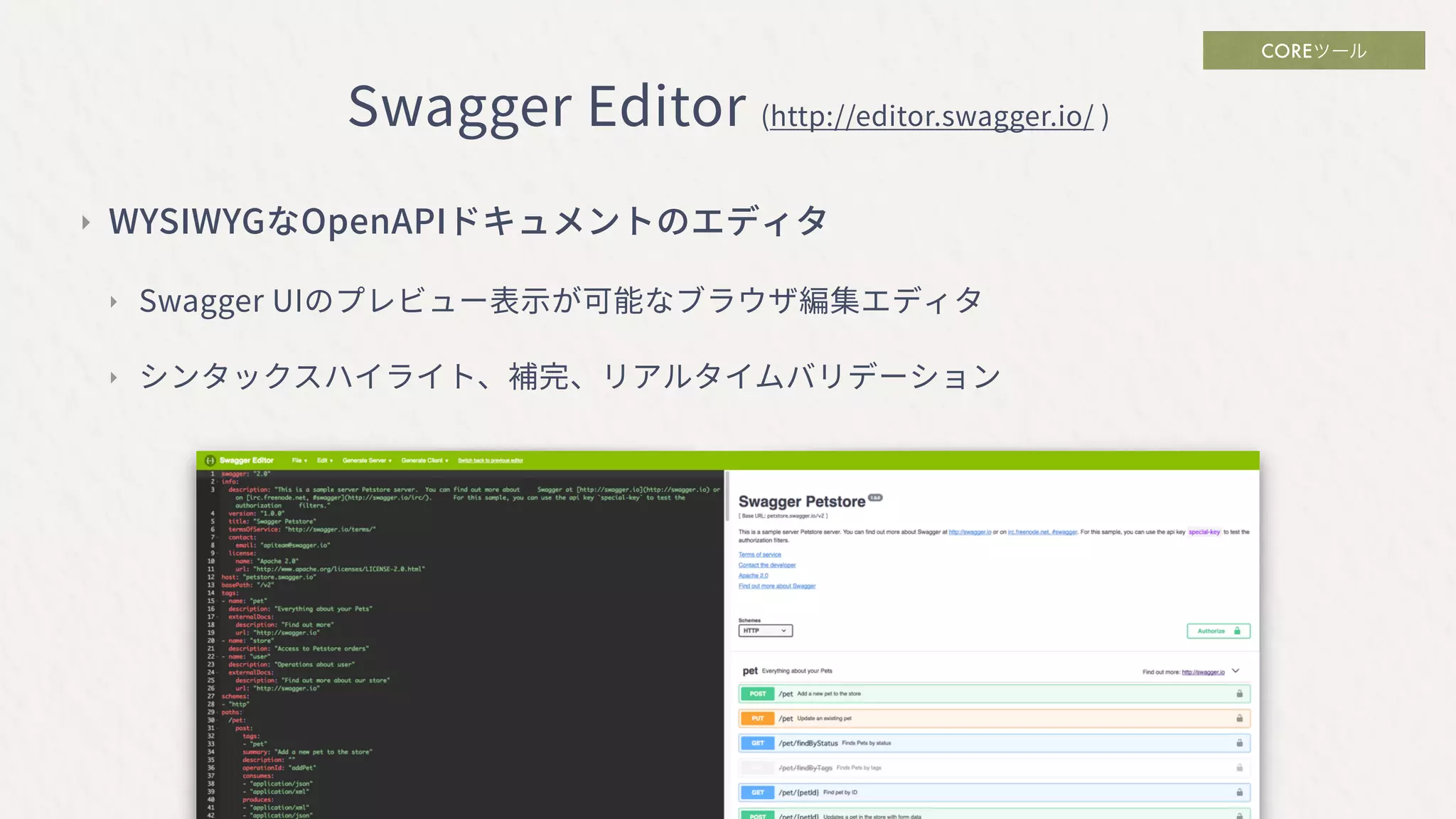Click lock icon on findByStatus row
The height and width of the screenshot is (819, 1456).
click(1239, 743)
